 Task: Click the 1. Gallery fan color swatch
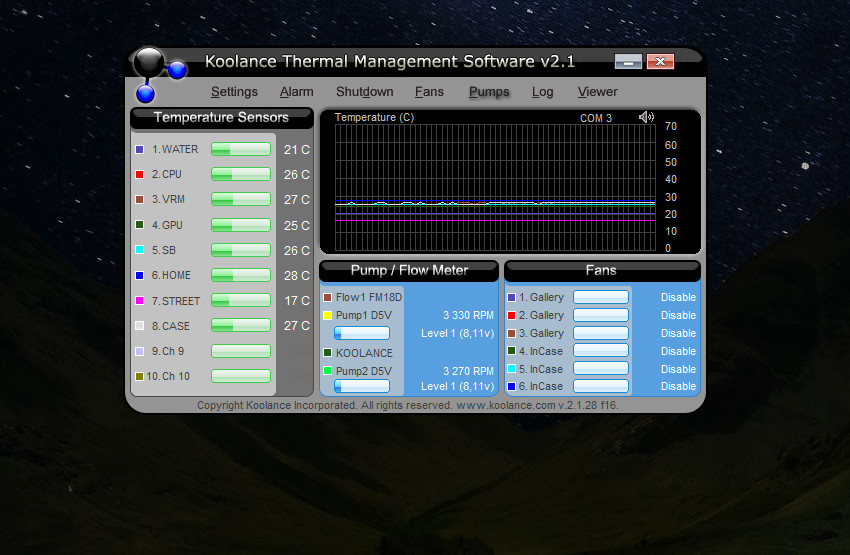[x=511, y=298]
